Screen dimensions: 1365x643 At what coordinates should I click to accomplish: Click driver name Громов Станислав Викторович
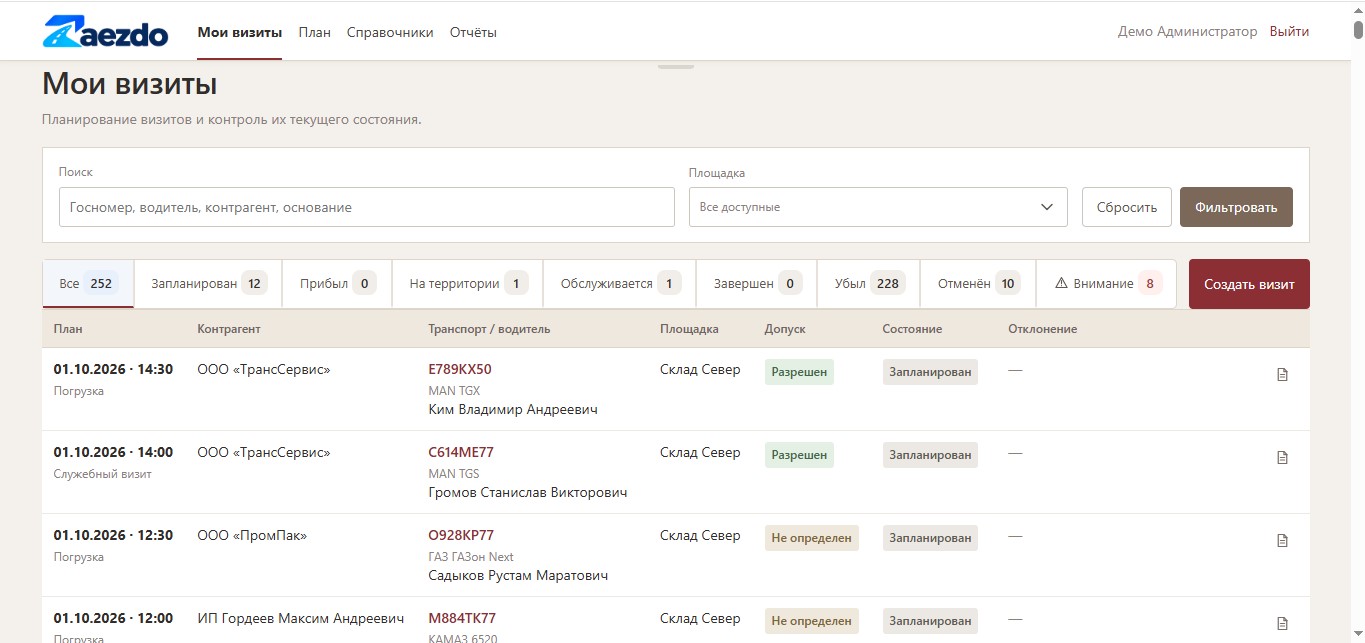(528, 492)
